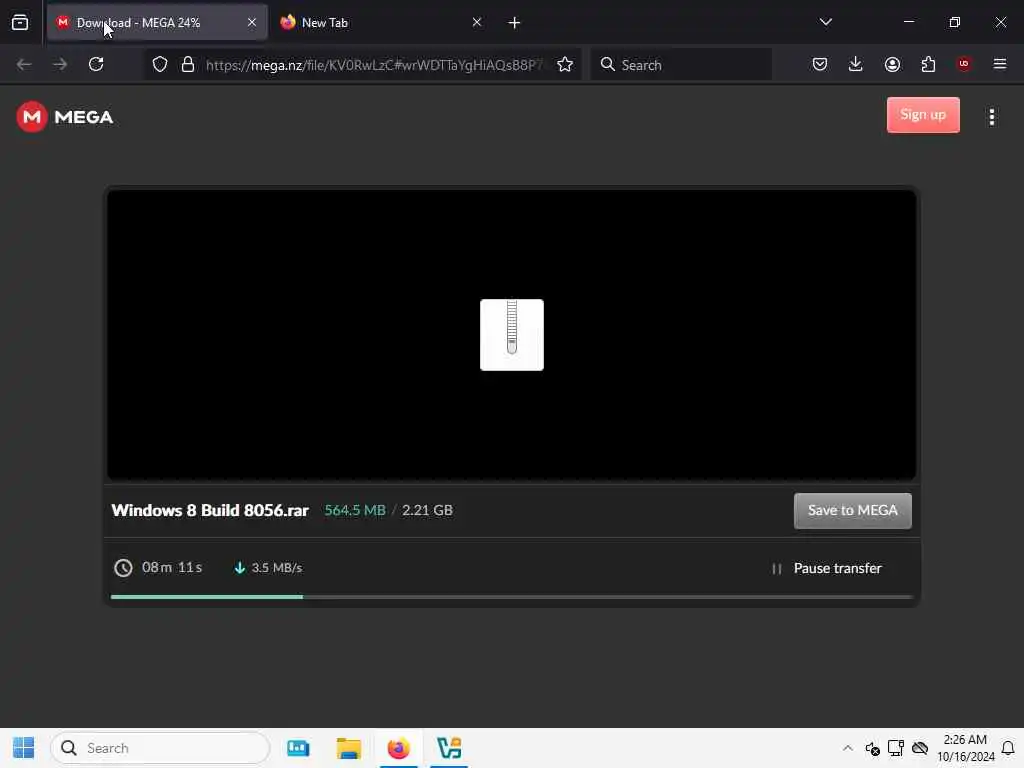Click the mega.nz URL address field
Image resolution: width=1024 pixels, height=768 pixels.
[374, 65]
